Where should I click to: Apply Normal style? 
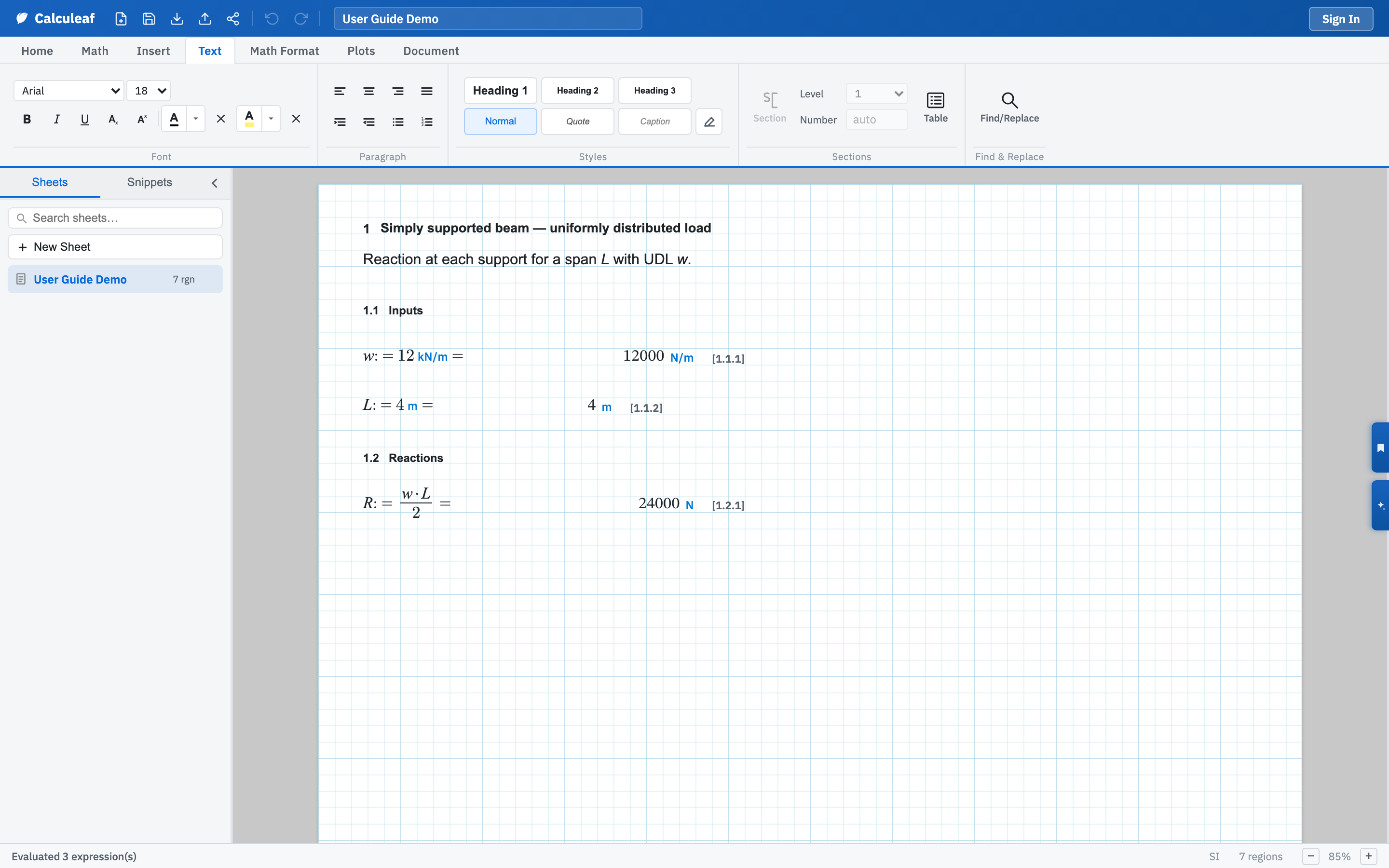point(500,121)
